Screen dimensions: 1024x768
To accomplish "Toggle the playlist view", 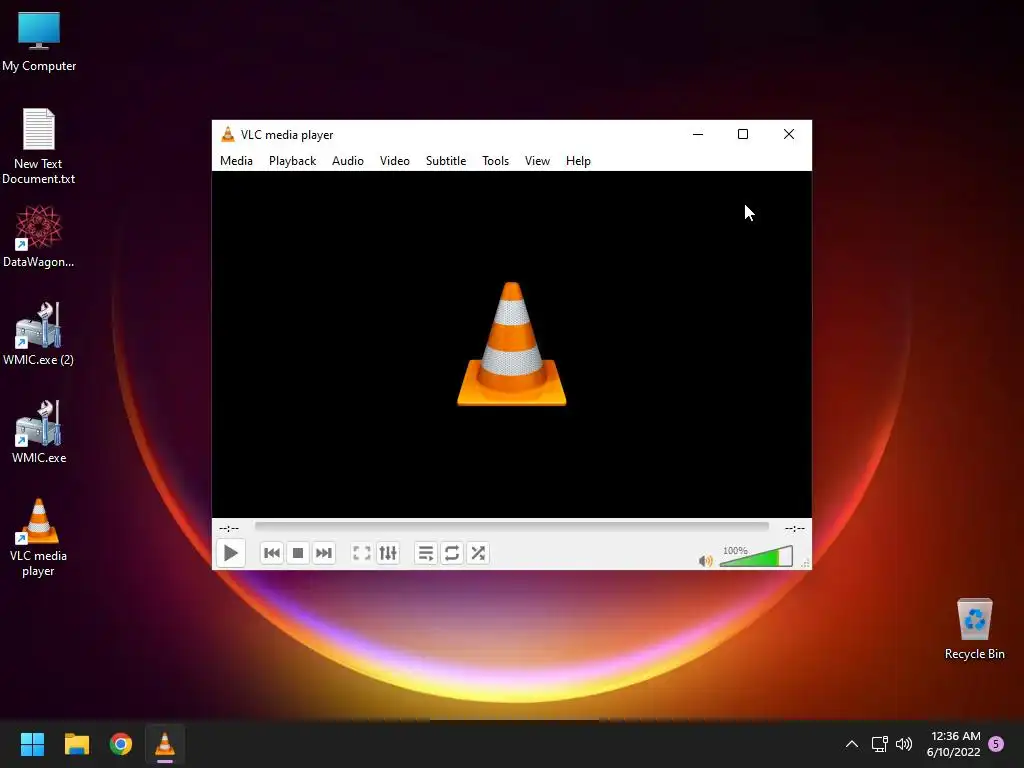I will pyautogui.click(x=426, y=553).
